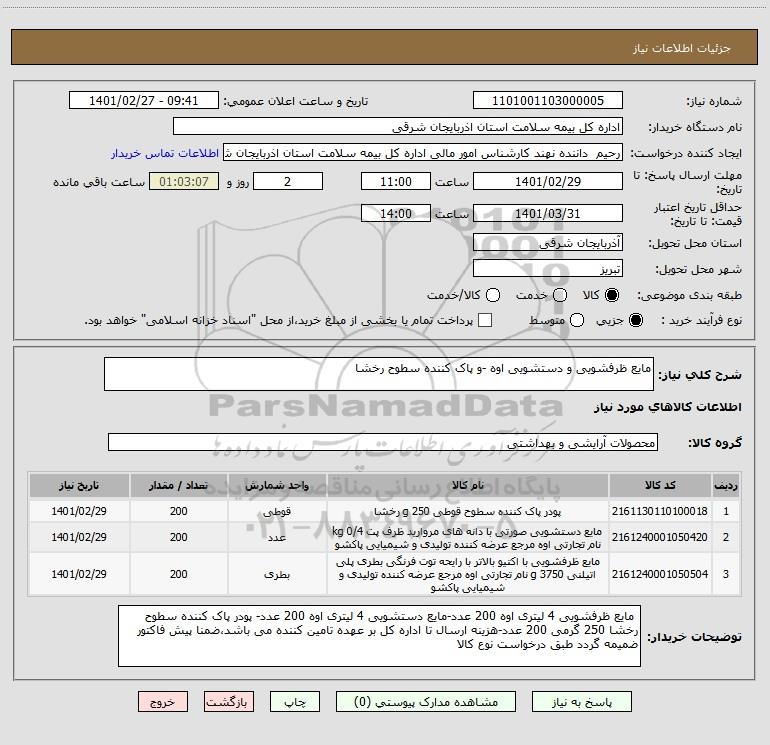Click need date 1401/02/29 in row 3
Screen dimensions: 770x745
79,574
